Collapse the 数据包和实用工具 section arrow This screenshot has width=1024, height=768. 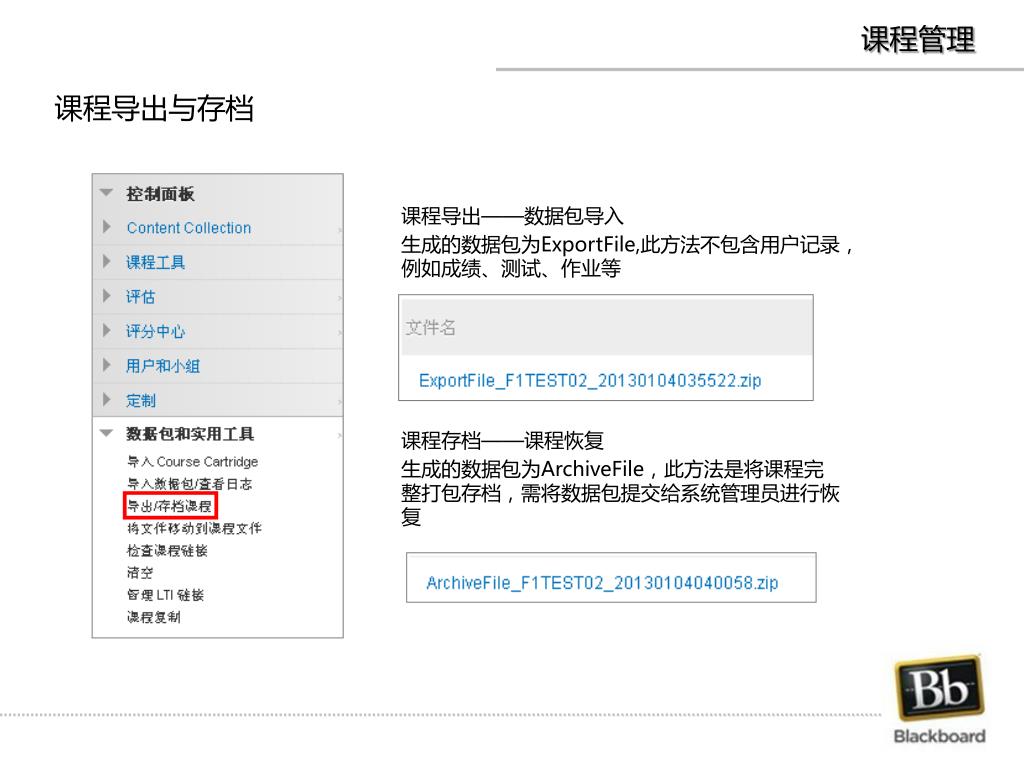106,433
